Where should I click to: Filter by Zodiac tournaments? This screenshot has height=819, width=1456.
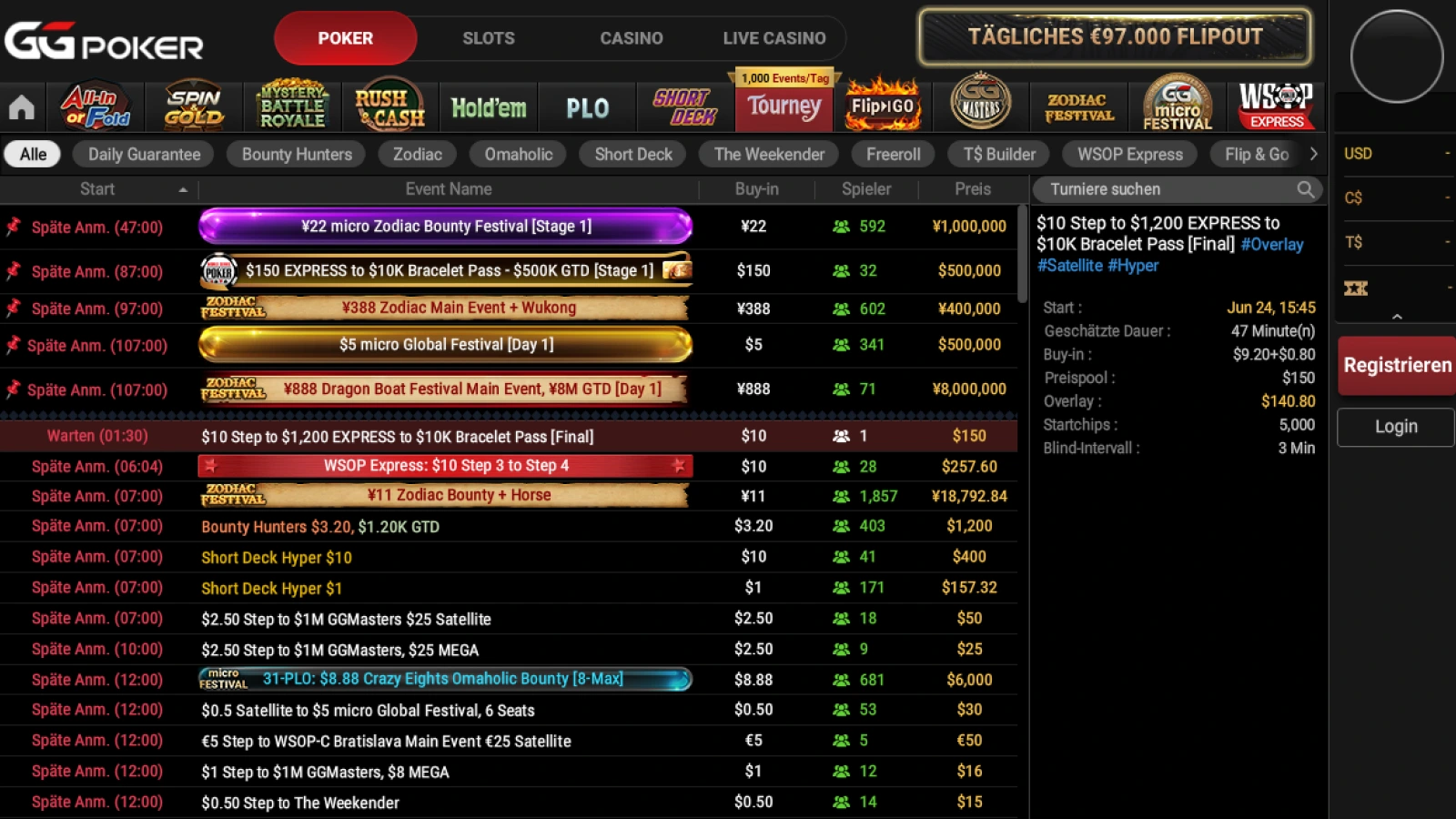[x=418, y=154]
